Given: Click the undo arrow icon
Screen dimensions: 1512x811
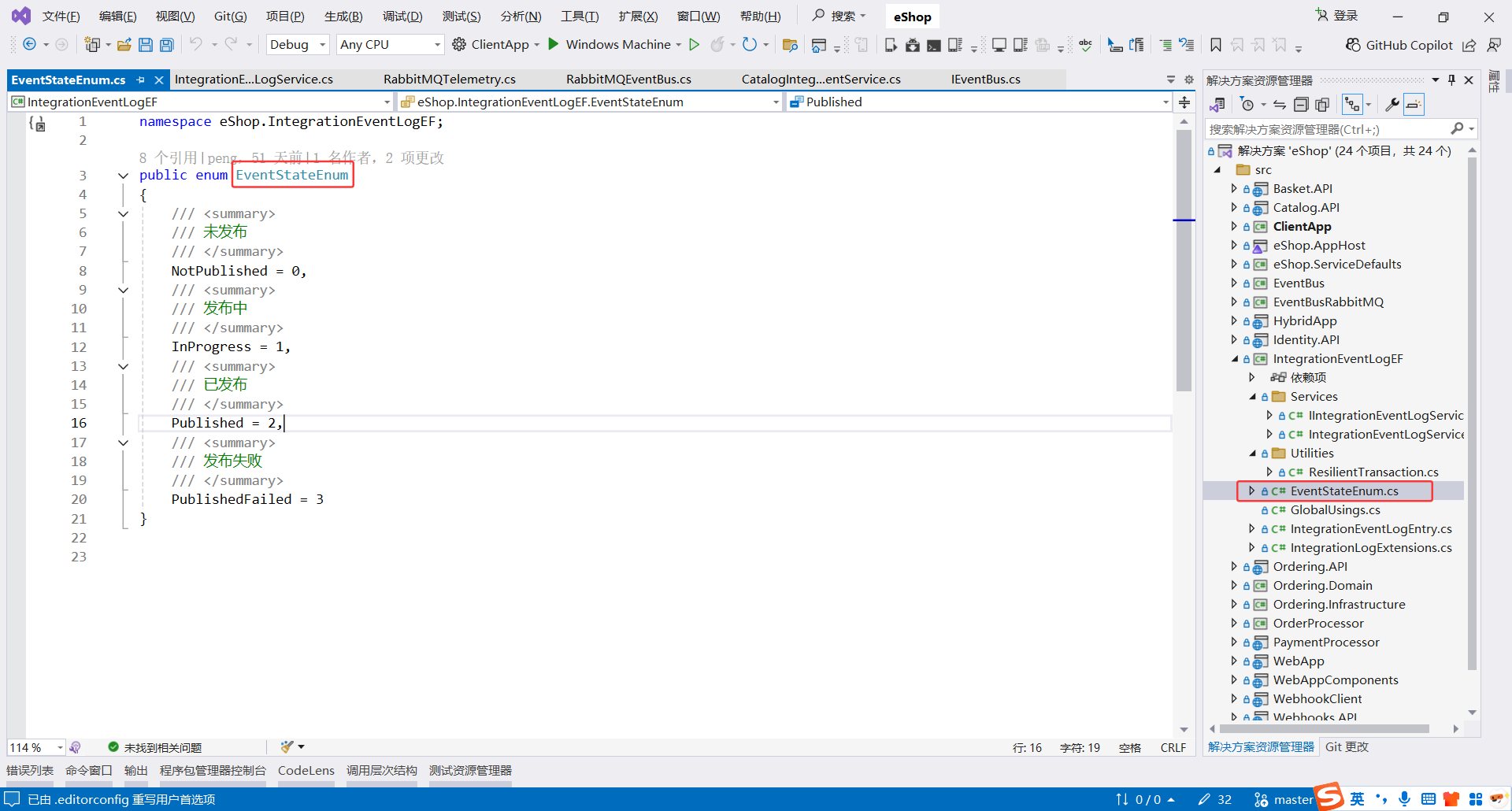Looking at the screenshot, I should [x=196, y=44].
